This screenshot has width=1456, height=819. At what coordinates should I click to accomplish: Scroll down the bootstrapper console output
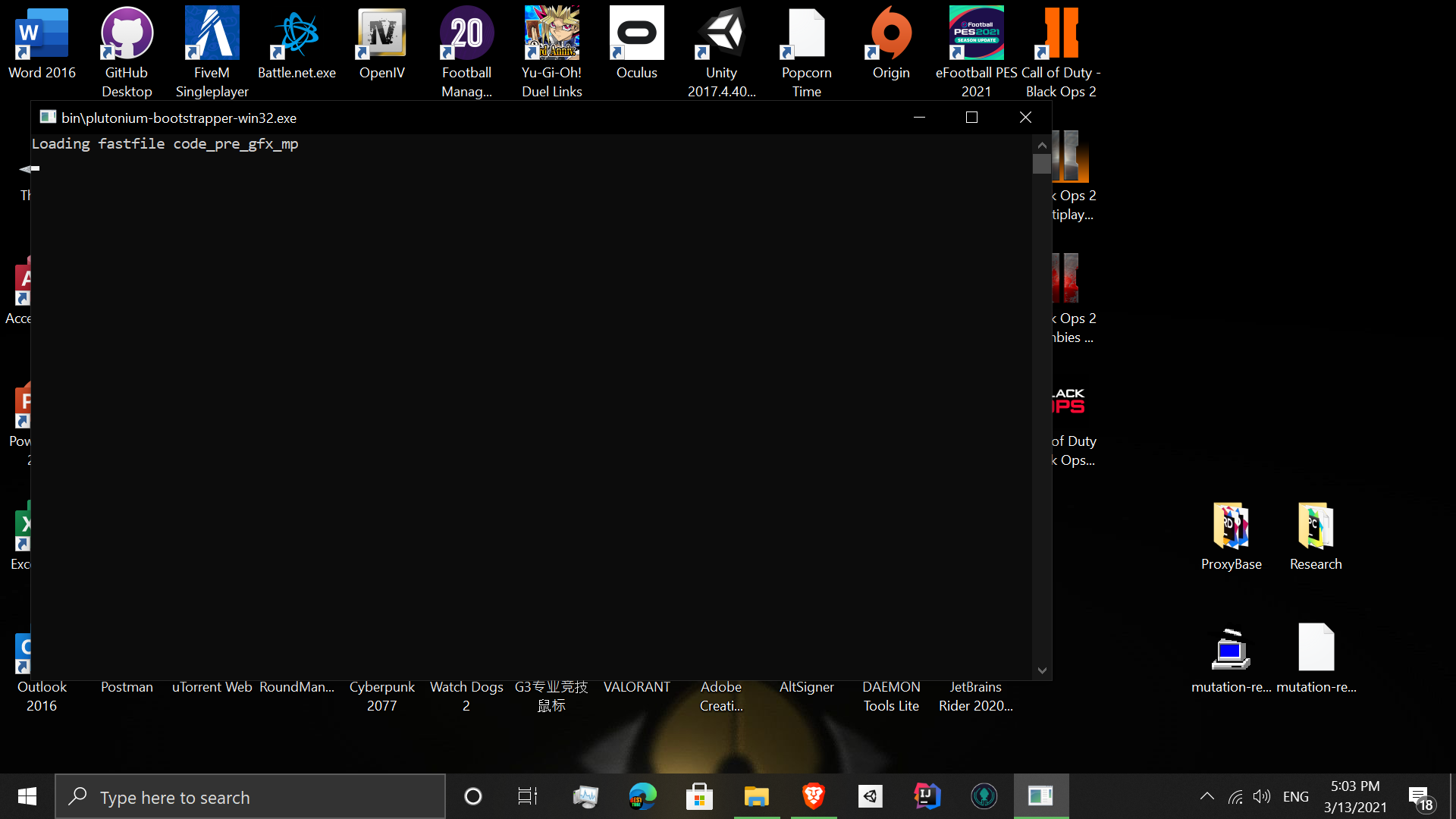(1042, 670)
